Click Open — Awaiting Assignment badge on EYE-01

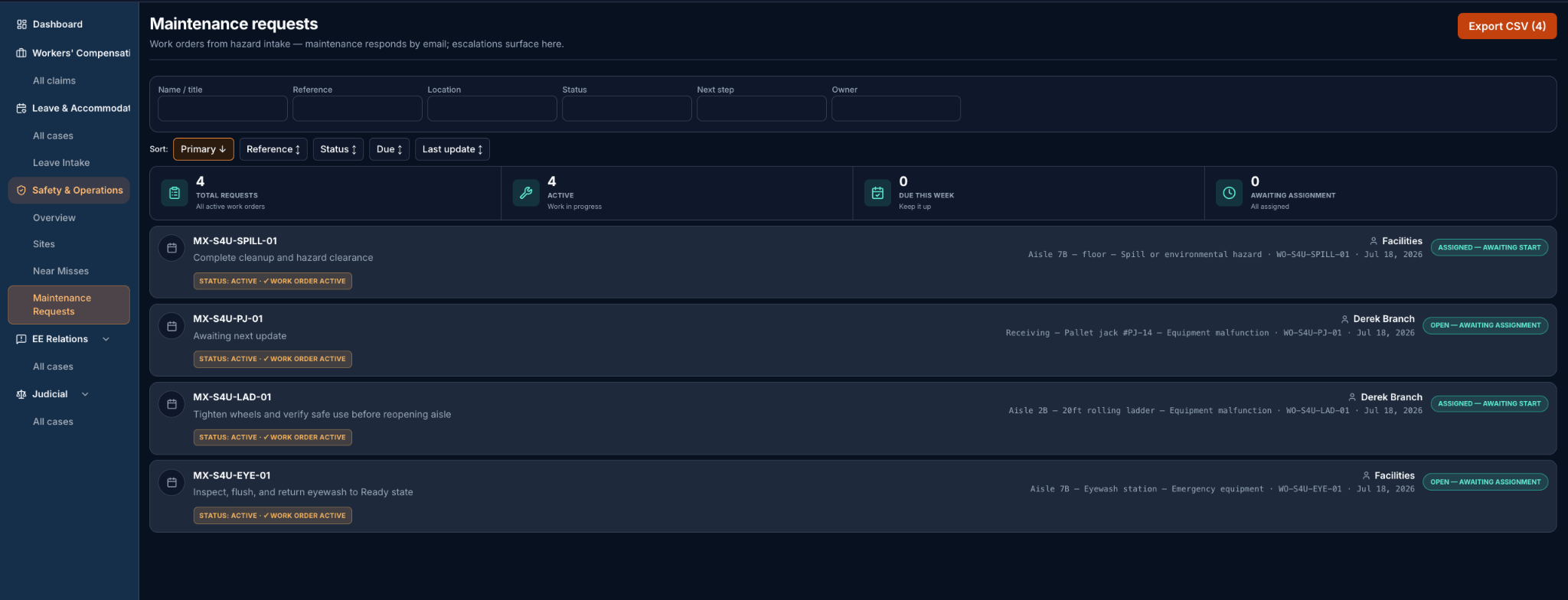click(1485, 482)
